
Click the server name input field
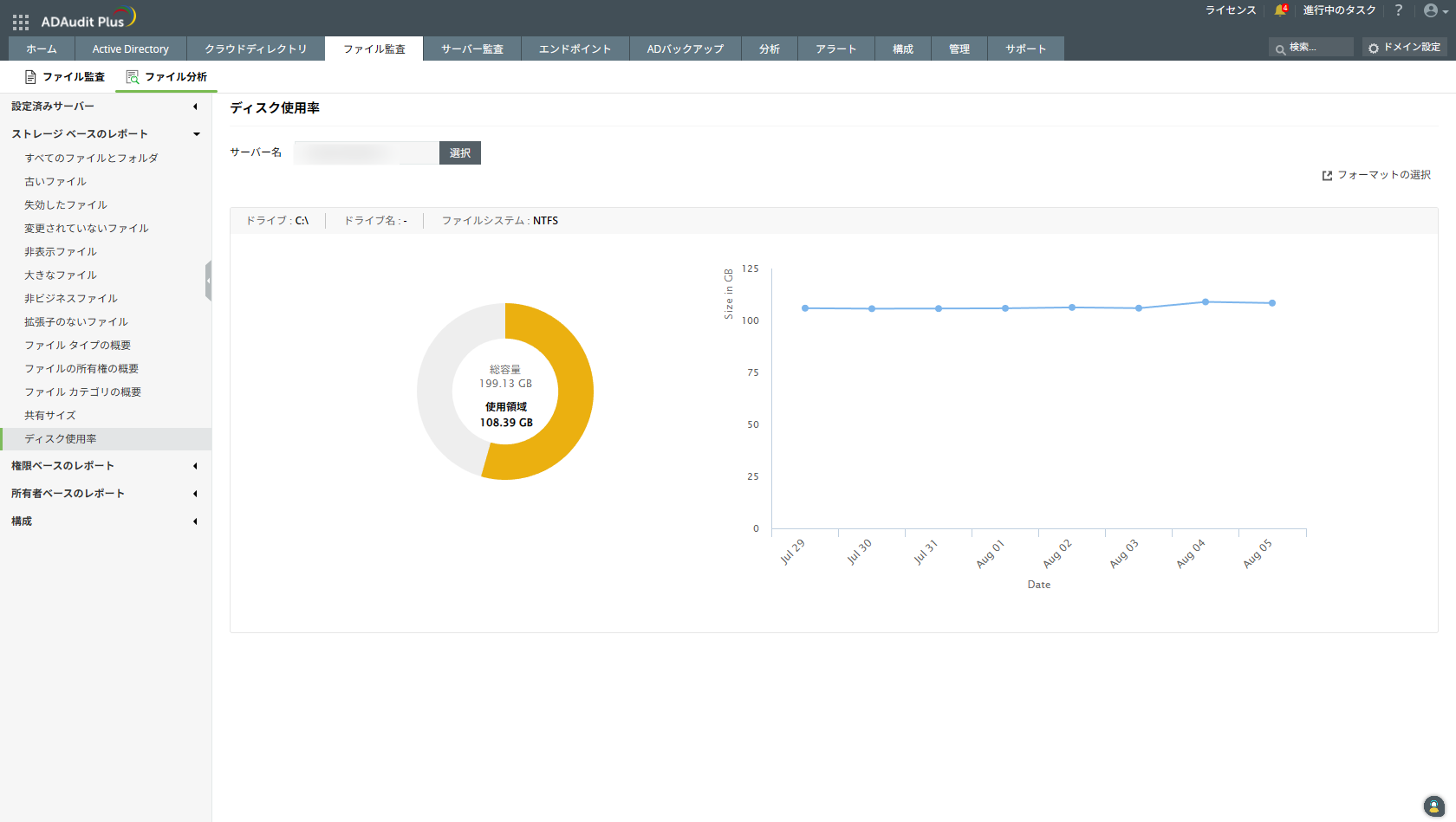pos(367,152)
